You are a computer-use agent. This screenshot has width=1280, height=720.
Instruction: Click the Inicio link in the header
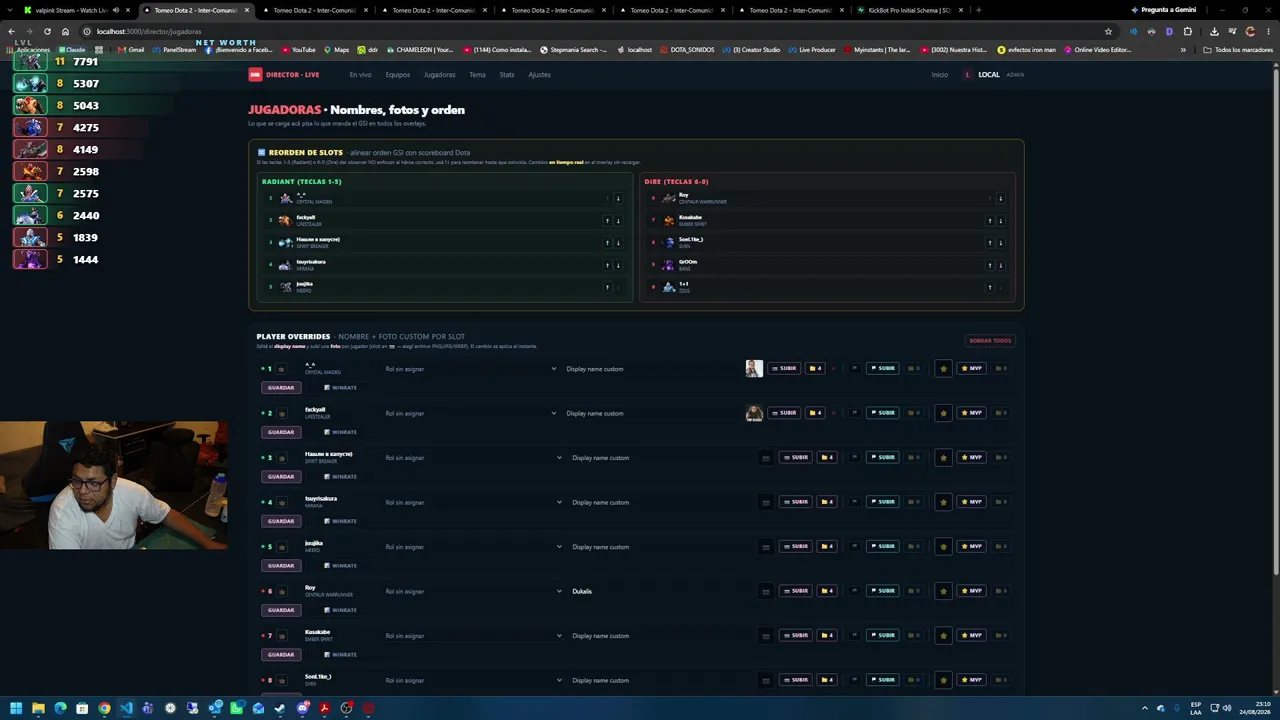coord(940,75)
